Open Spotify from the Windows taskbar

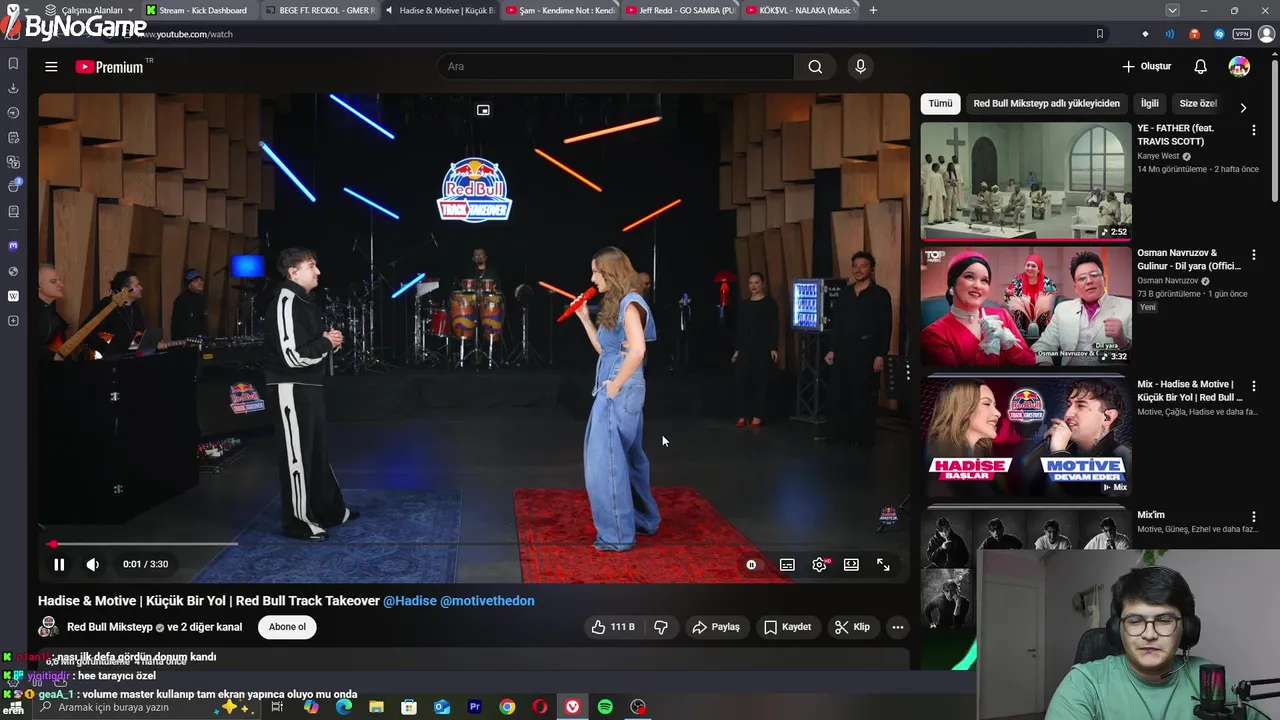click(x=605, y=707)
